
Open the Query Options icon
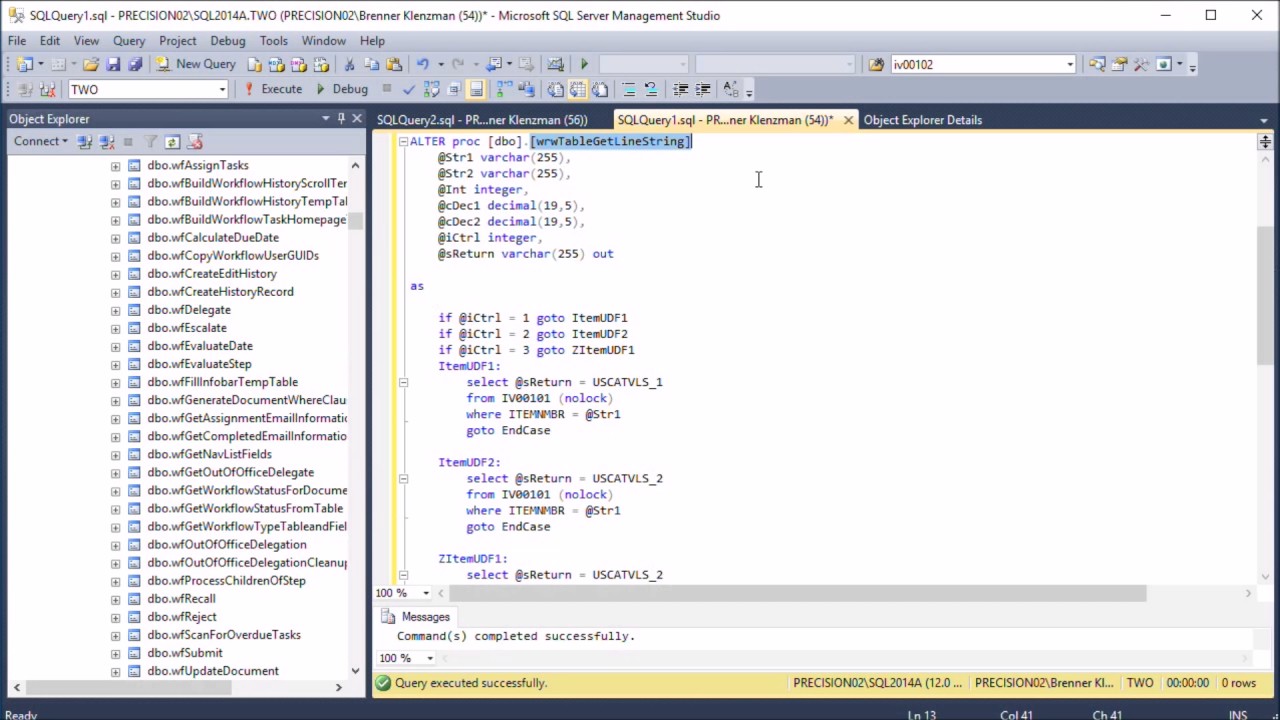click(x=454, y=89)
